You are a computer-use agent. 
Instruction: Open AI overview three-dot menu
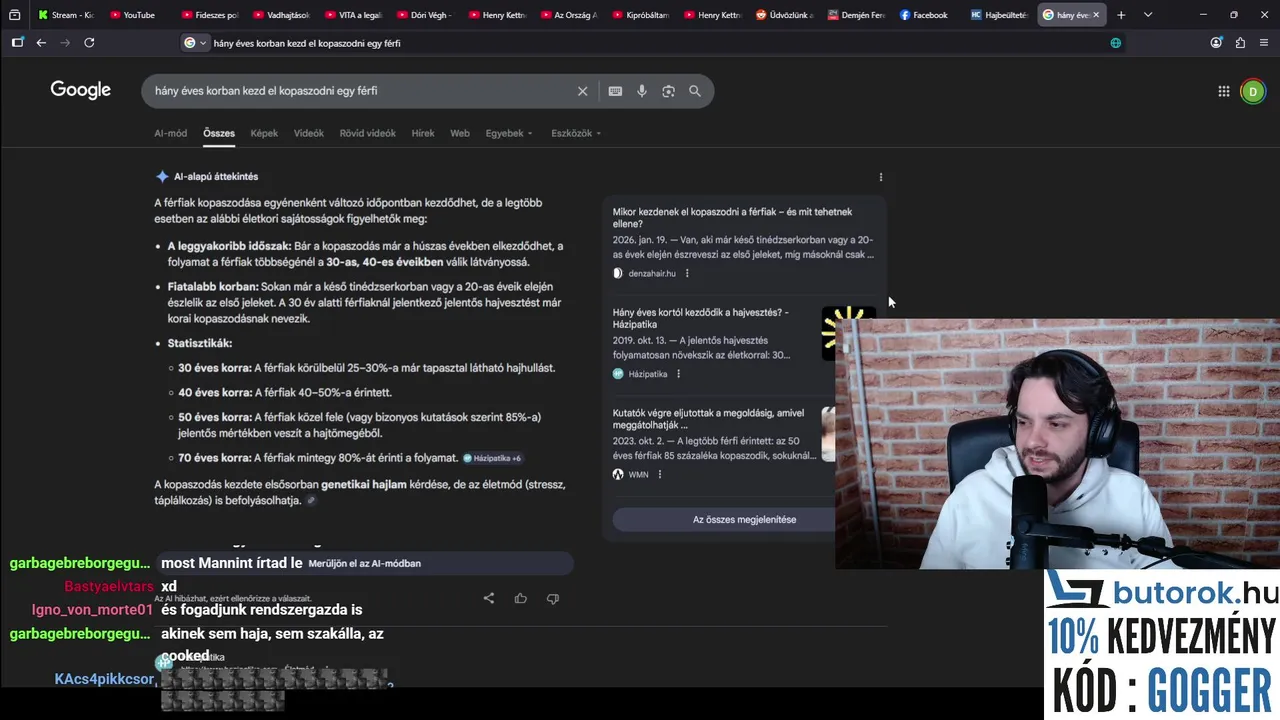point(881,177)
